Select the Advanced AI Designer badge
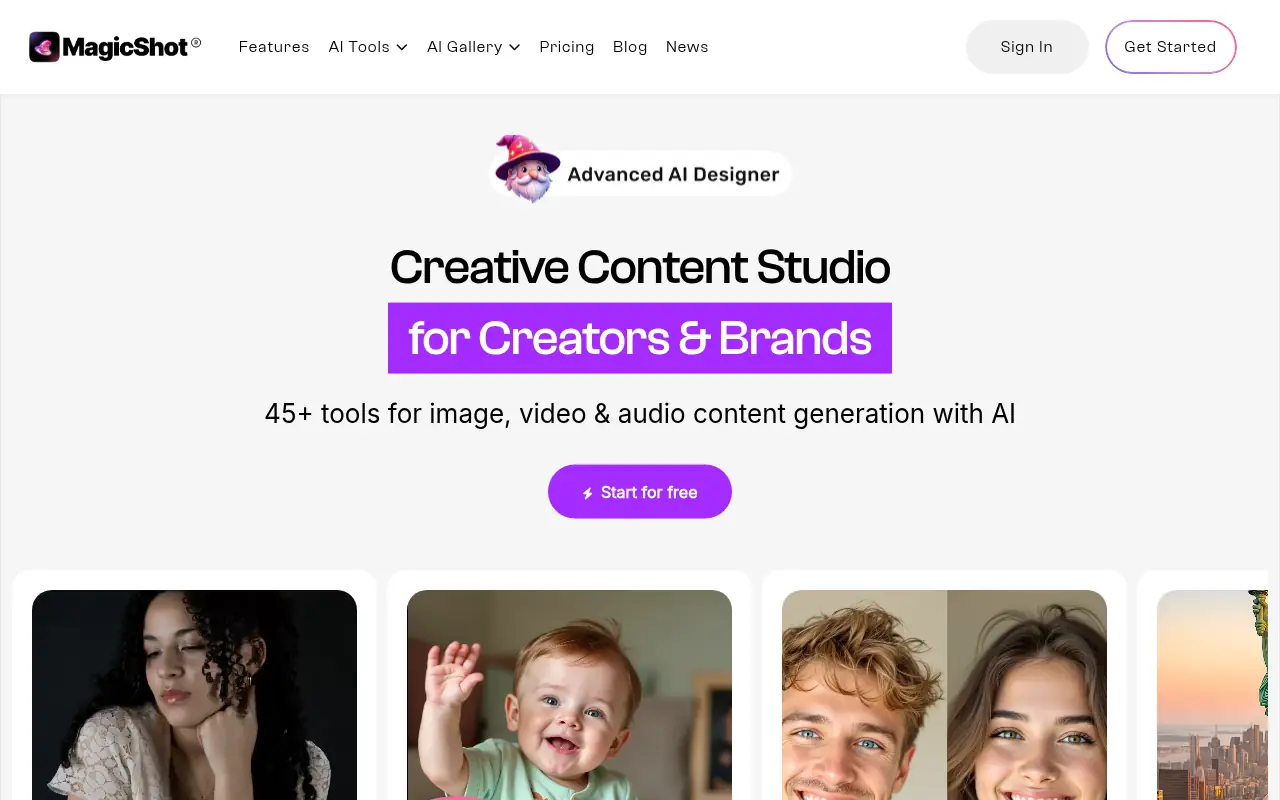The height and width of the screenshot is (800, 1280). pyautogui.click(x=641, y=173)
